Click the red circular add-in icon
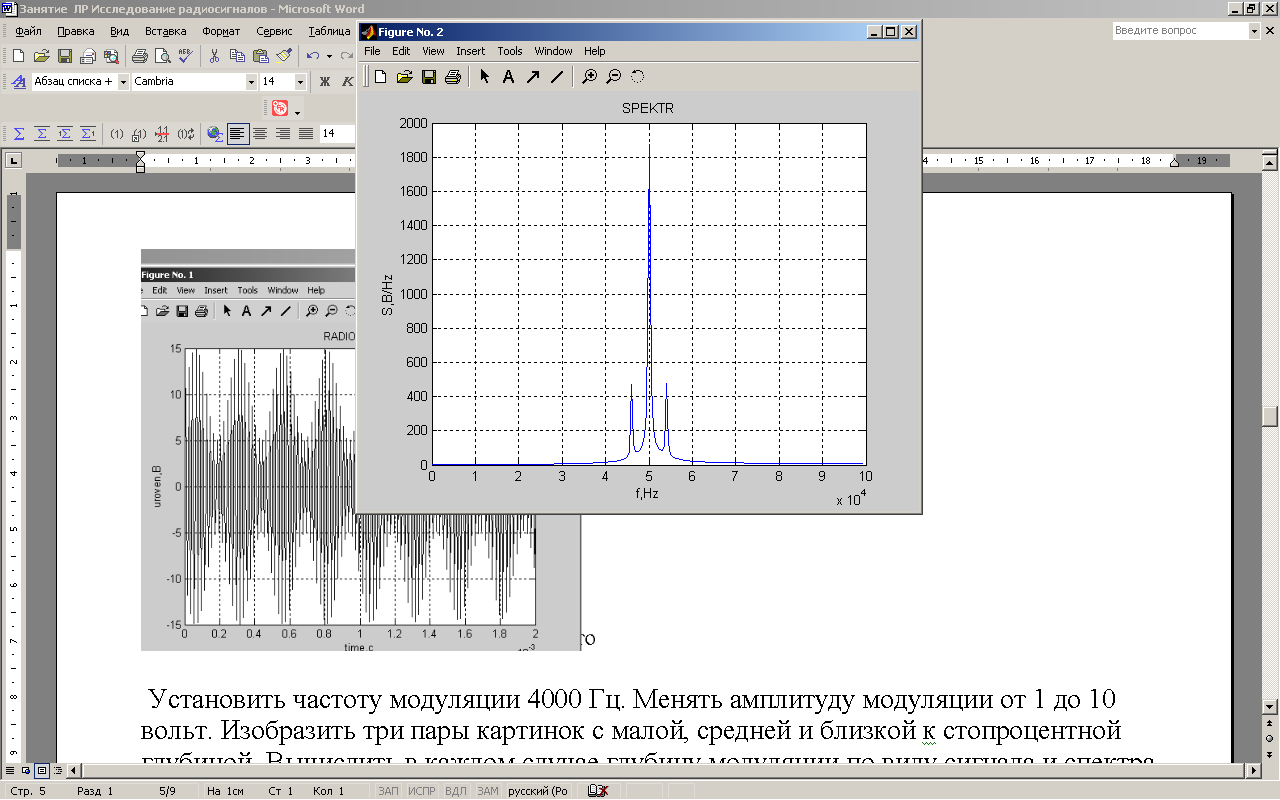This screenshot has width=1280, height=800. pyautogui.click(x=280, y=108)
